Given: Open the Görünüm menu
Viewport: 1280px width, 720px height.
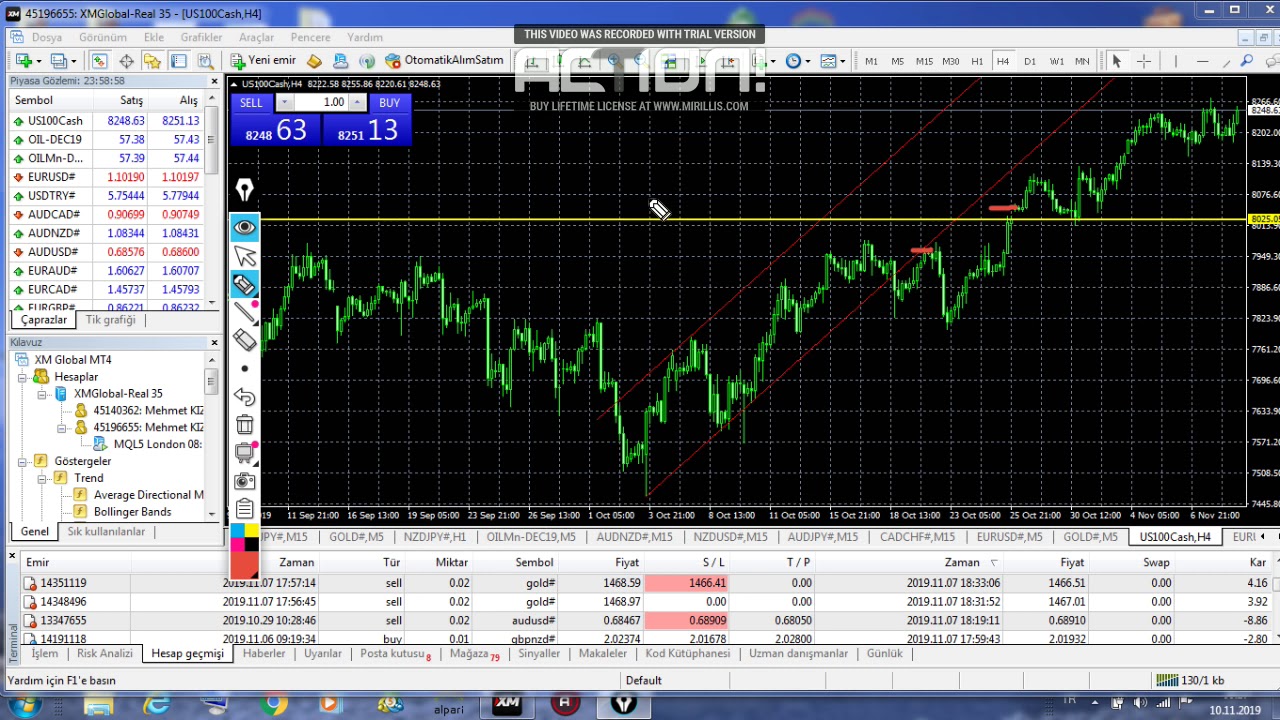Looking at the screenshot, I should click(x=102, y=37).
